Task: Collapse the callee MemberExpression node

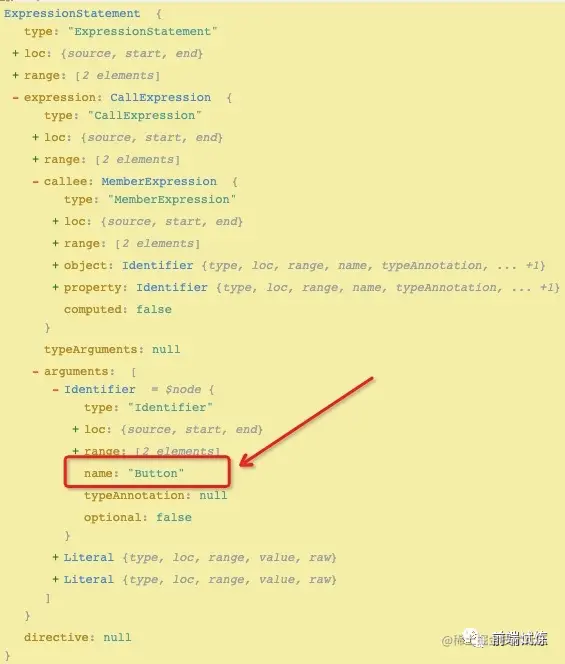Action: pyautogui.click(x=36, y=181)
